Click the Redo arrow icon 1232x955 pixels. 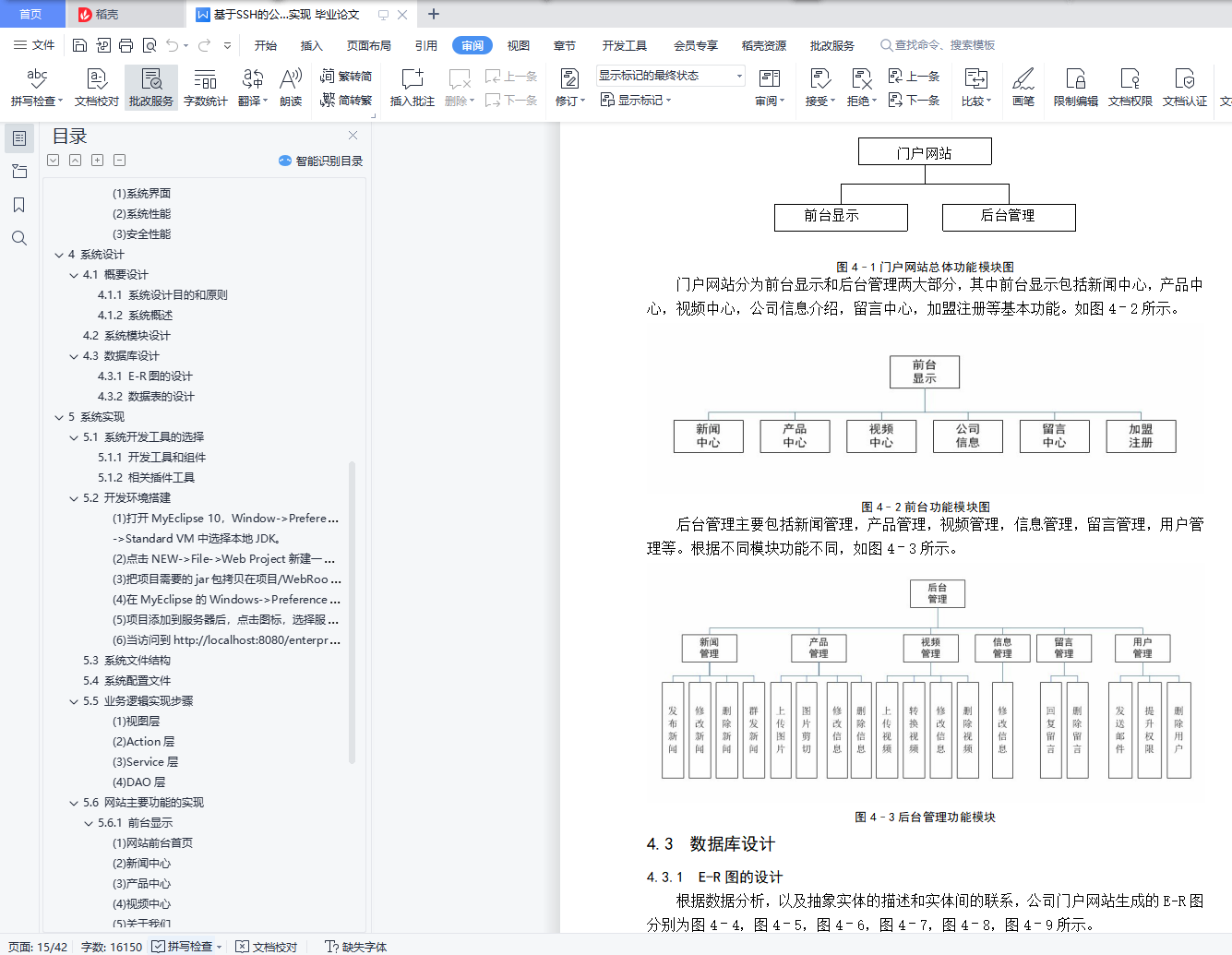click(x=204, y=45)
